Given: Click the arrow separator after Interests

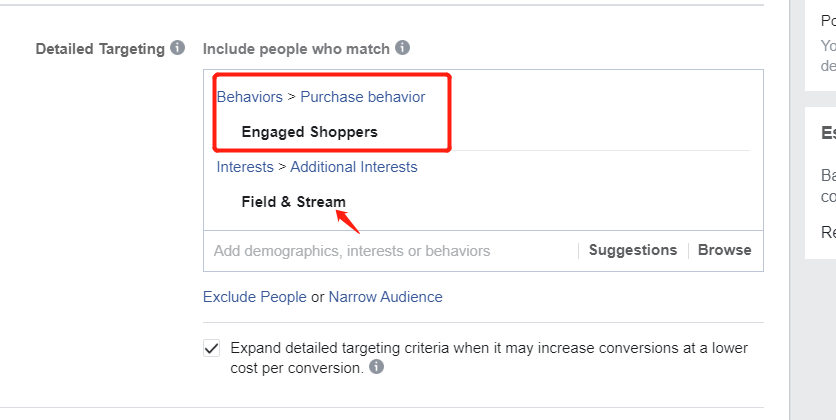Looking at the screenshot, I should coord(282,167).
